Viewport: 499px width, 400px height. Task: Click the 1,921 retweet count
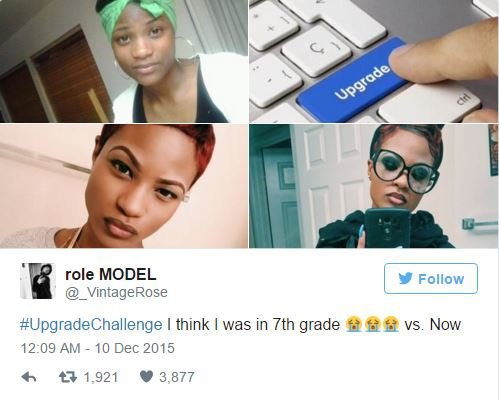pos(101,377)
